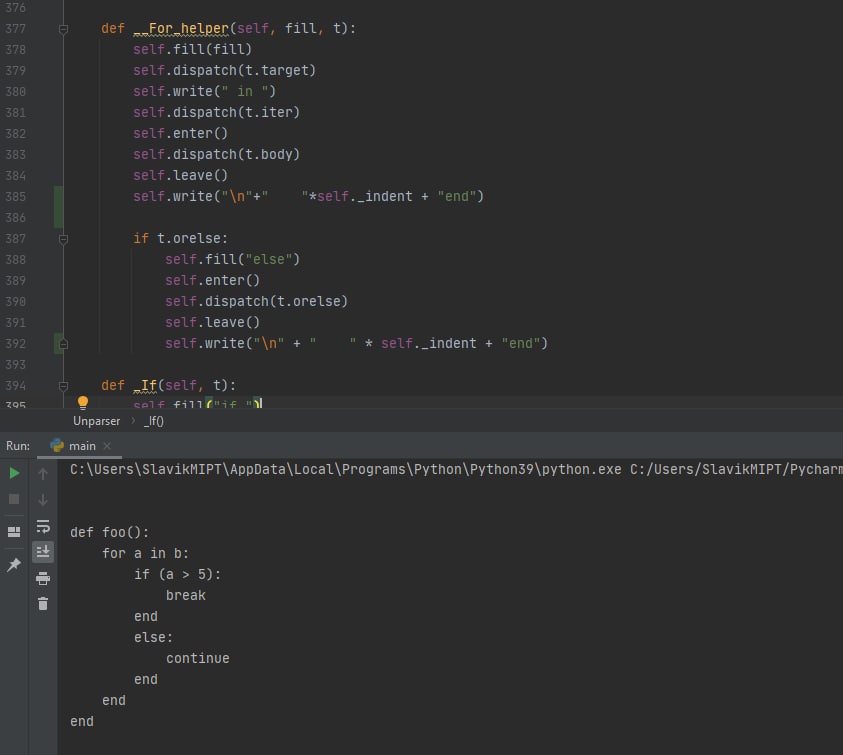Viewport: 843px width, 755px height.
Task: Click 'if t.orelse:' code line
Action: point(181,239)
